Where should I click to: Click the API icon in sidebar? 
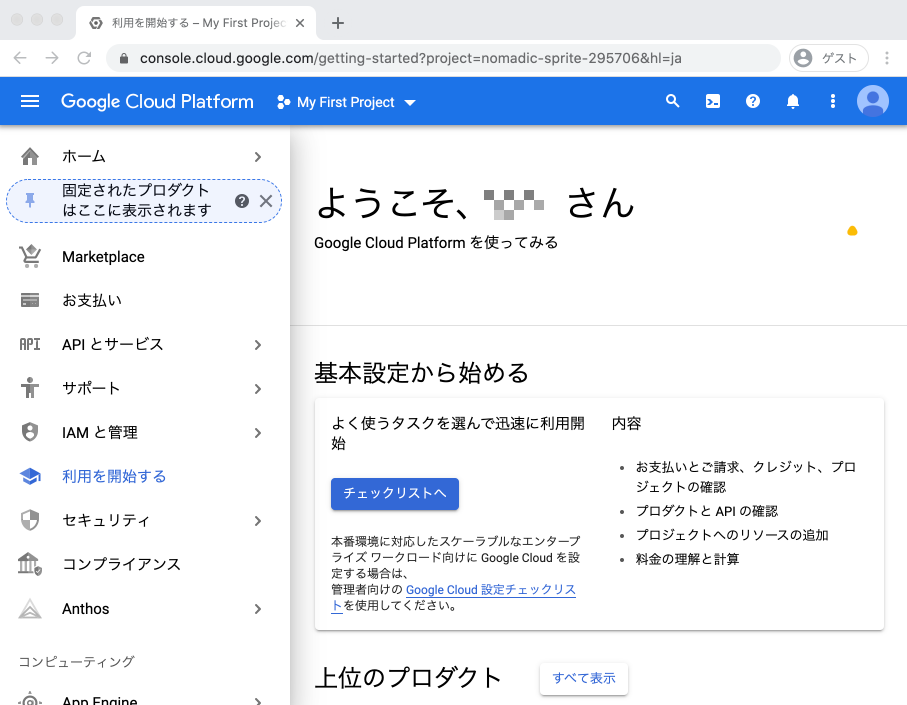[30, 344]
